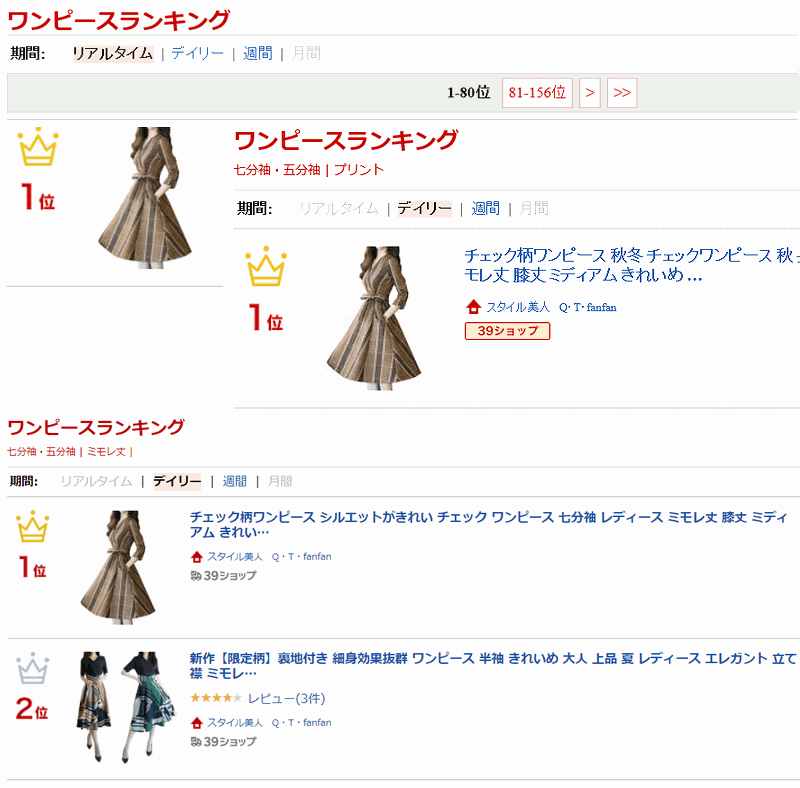800x788 pixels.
Task: Click the two-dress thumbnail of the 2位 item
Action: point(125,707)
